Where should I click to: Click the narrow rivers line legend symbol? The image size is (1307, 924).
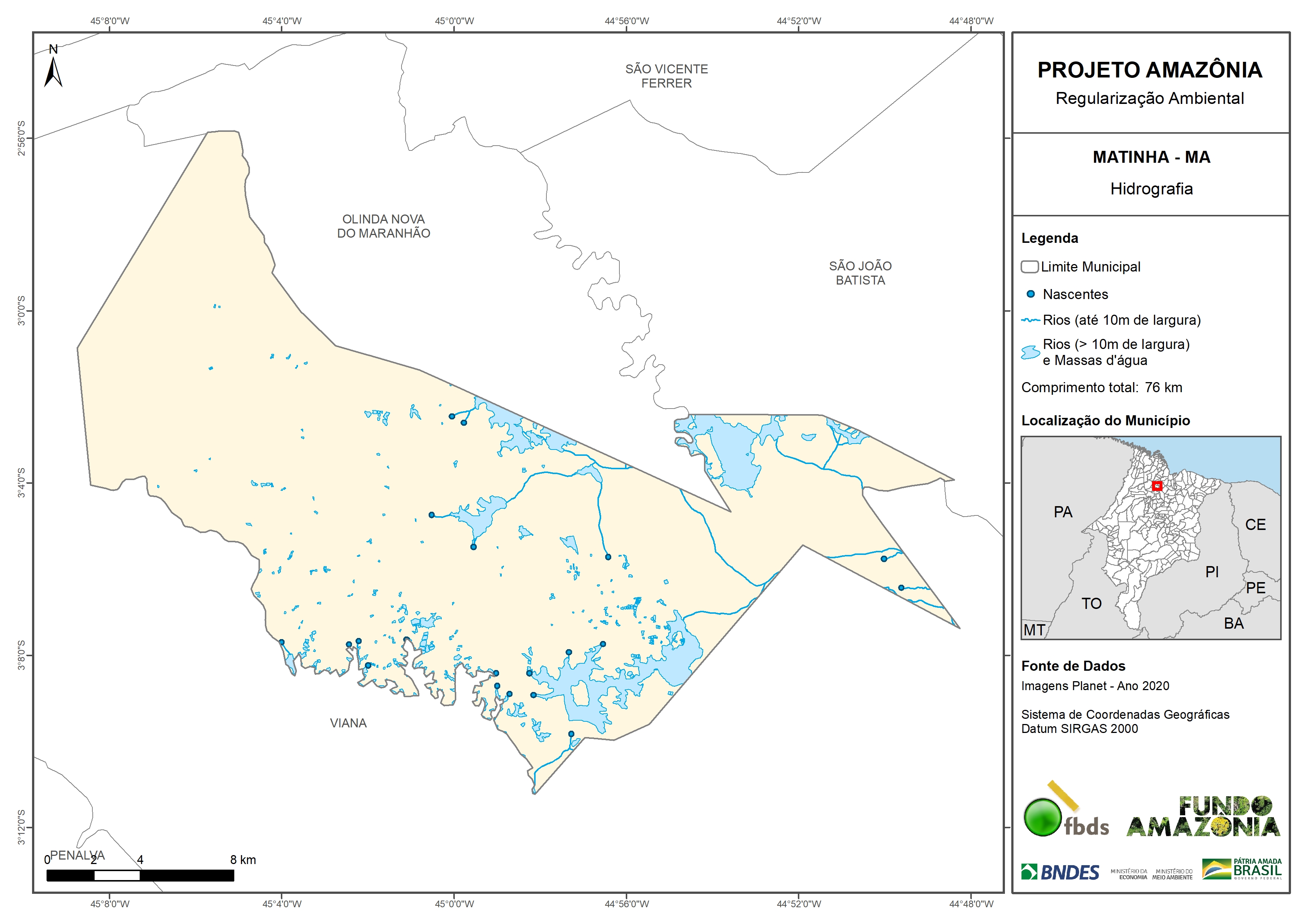1030,320
